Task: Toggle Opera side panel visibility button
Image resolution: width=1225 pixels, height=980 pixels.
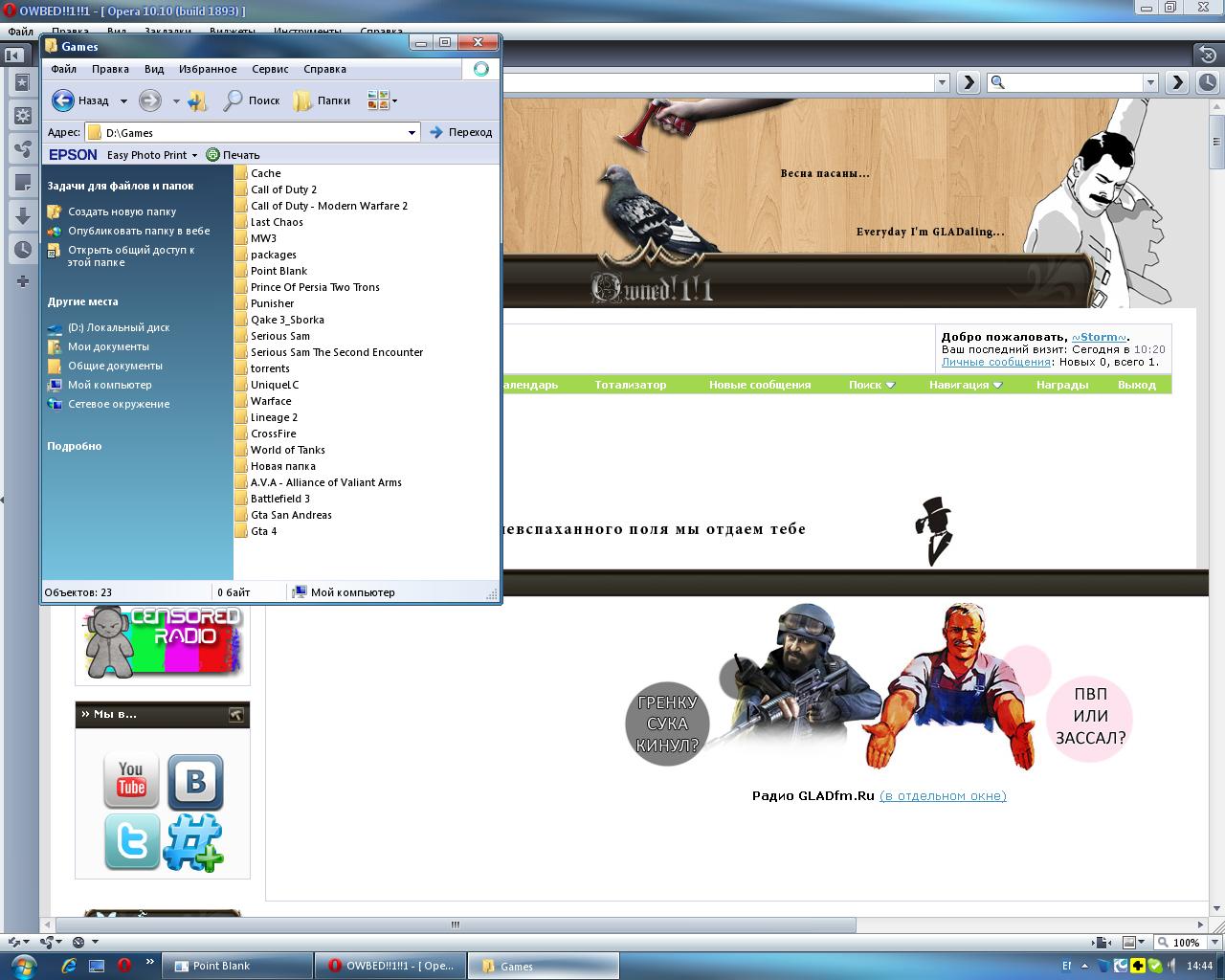Action: [x=14, y=56]
